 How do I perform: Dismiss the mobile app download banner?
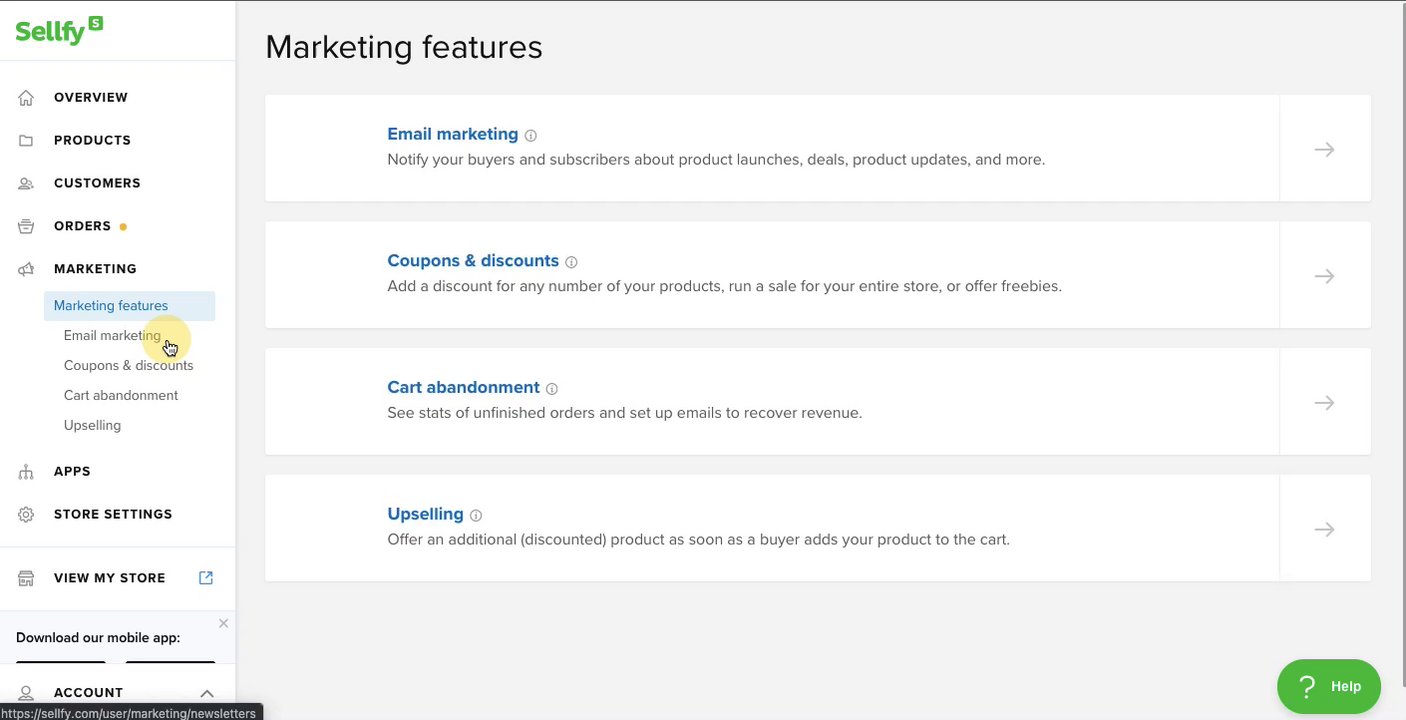223,623
